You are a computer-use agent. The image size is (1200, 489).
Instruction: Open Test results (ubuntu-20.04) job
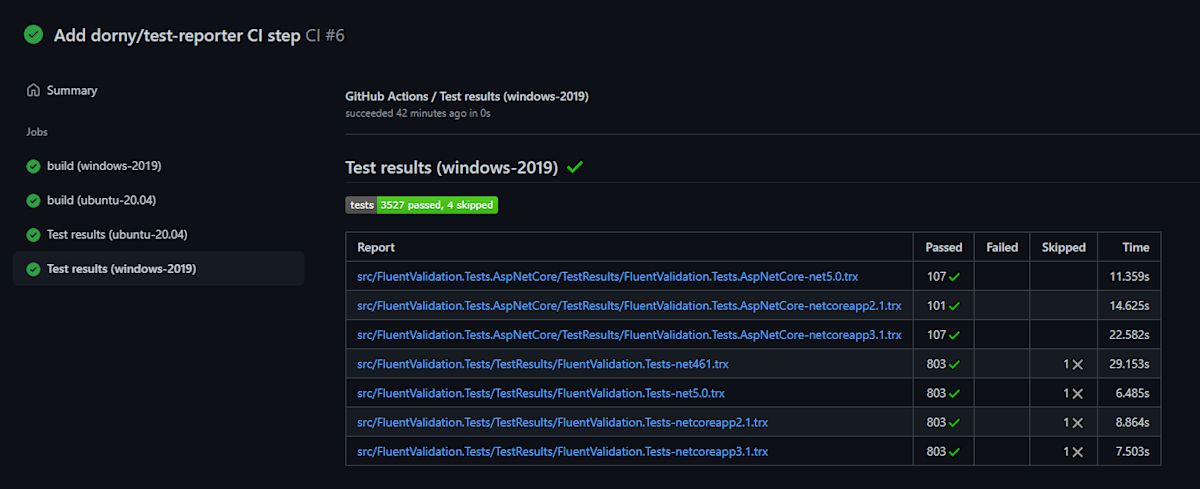pyautogui.click(x=117, y=235)
